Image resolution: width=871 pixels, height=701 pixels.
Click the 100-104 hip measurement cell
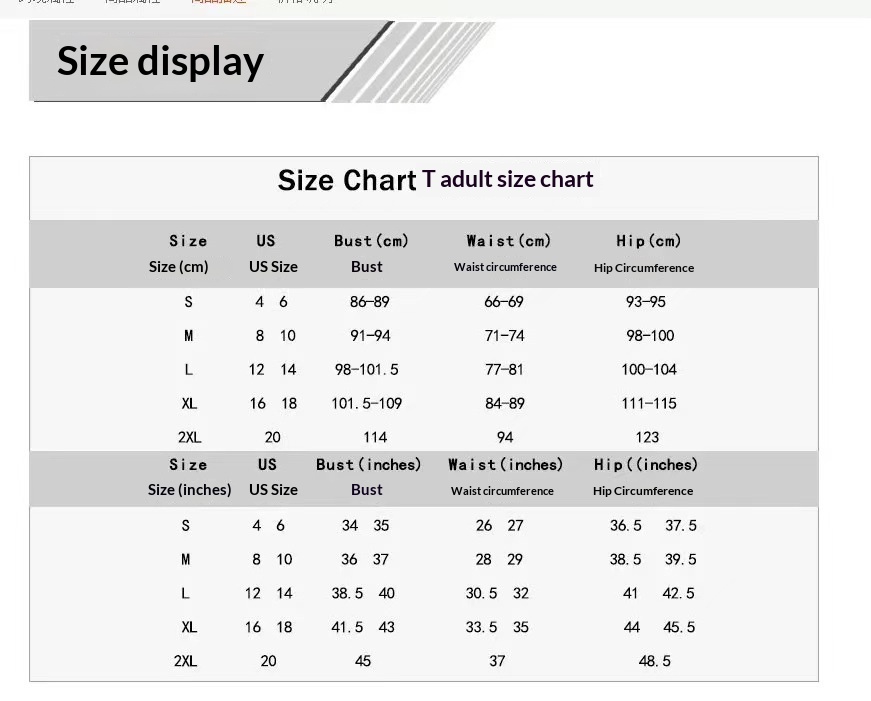coord(648,370)
